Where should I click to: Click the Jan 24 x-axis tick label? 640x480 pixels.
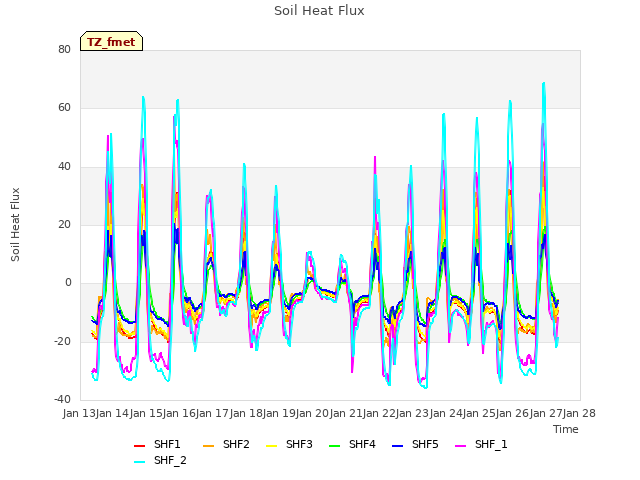coord(446,413)
